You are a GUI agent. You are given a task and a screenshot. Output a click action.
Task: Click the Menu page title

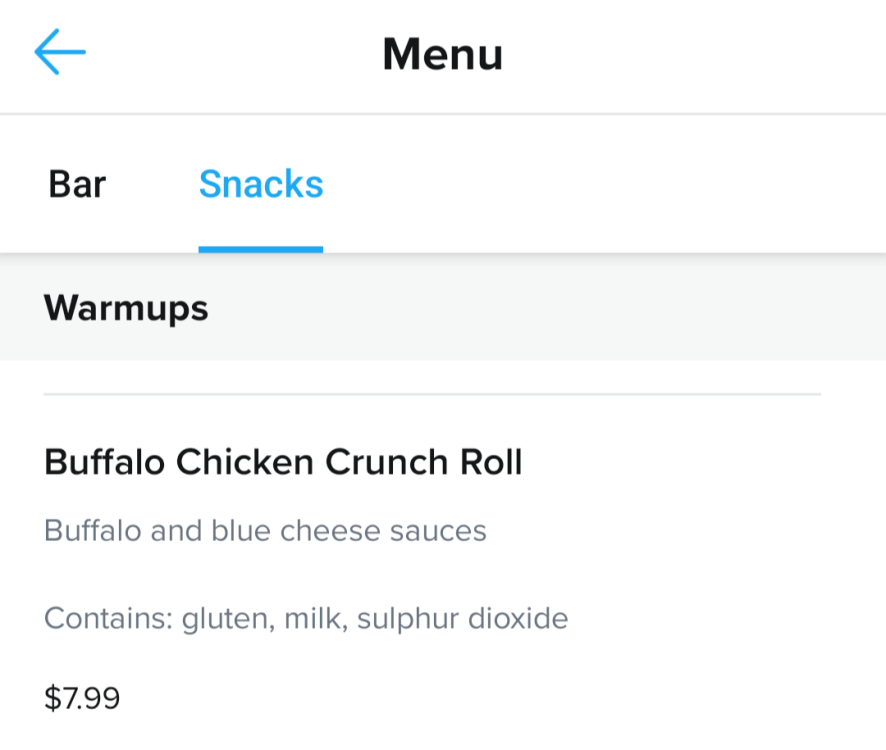click(x=442, y=54)
